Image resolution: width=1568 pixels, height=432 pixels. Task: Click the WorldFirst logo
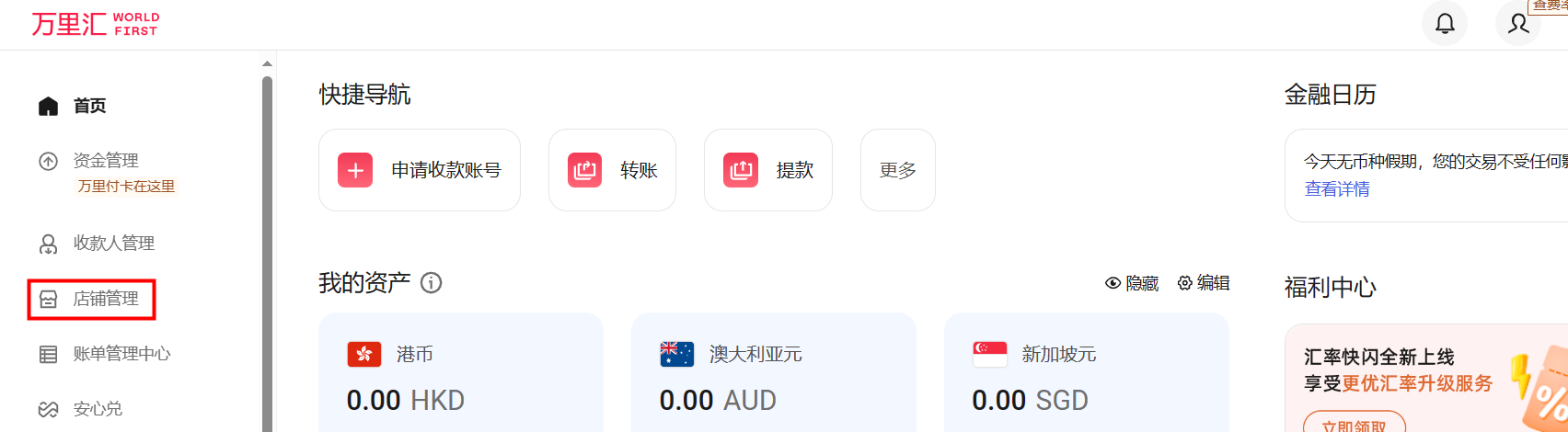point(96,24)
